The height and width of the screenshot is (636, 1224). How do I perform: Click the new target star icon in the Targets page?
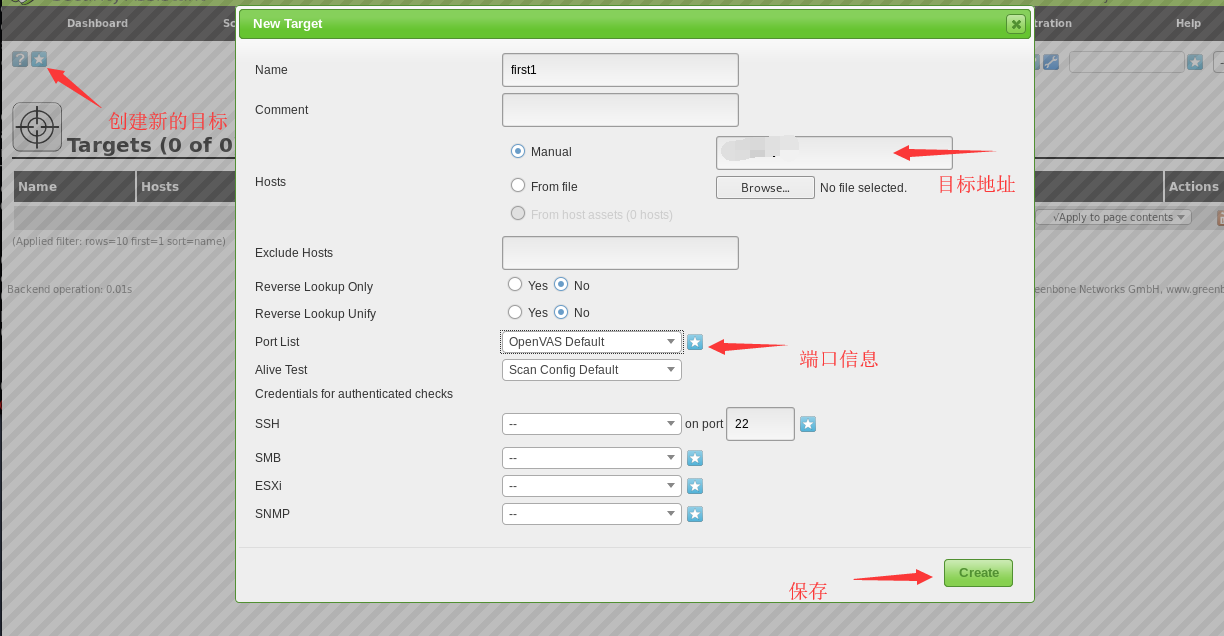point(39,60)
